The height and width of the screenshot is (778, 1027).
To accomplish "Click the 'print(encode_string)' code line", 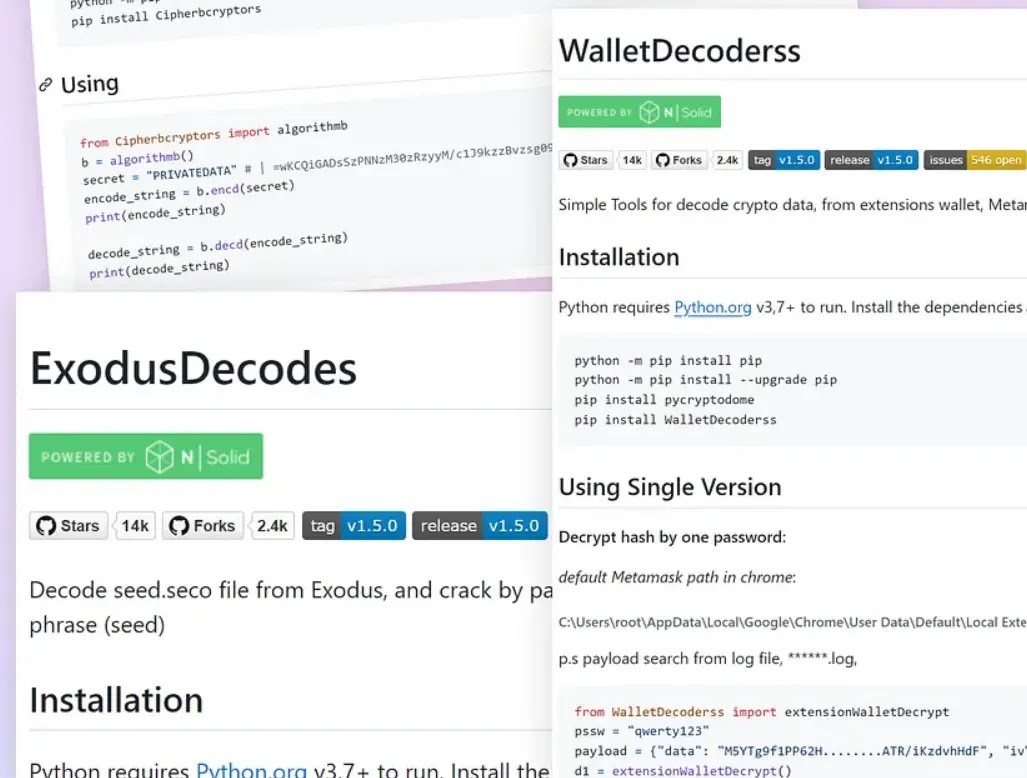I will point(155,213).
